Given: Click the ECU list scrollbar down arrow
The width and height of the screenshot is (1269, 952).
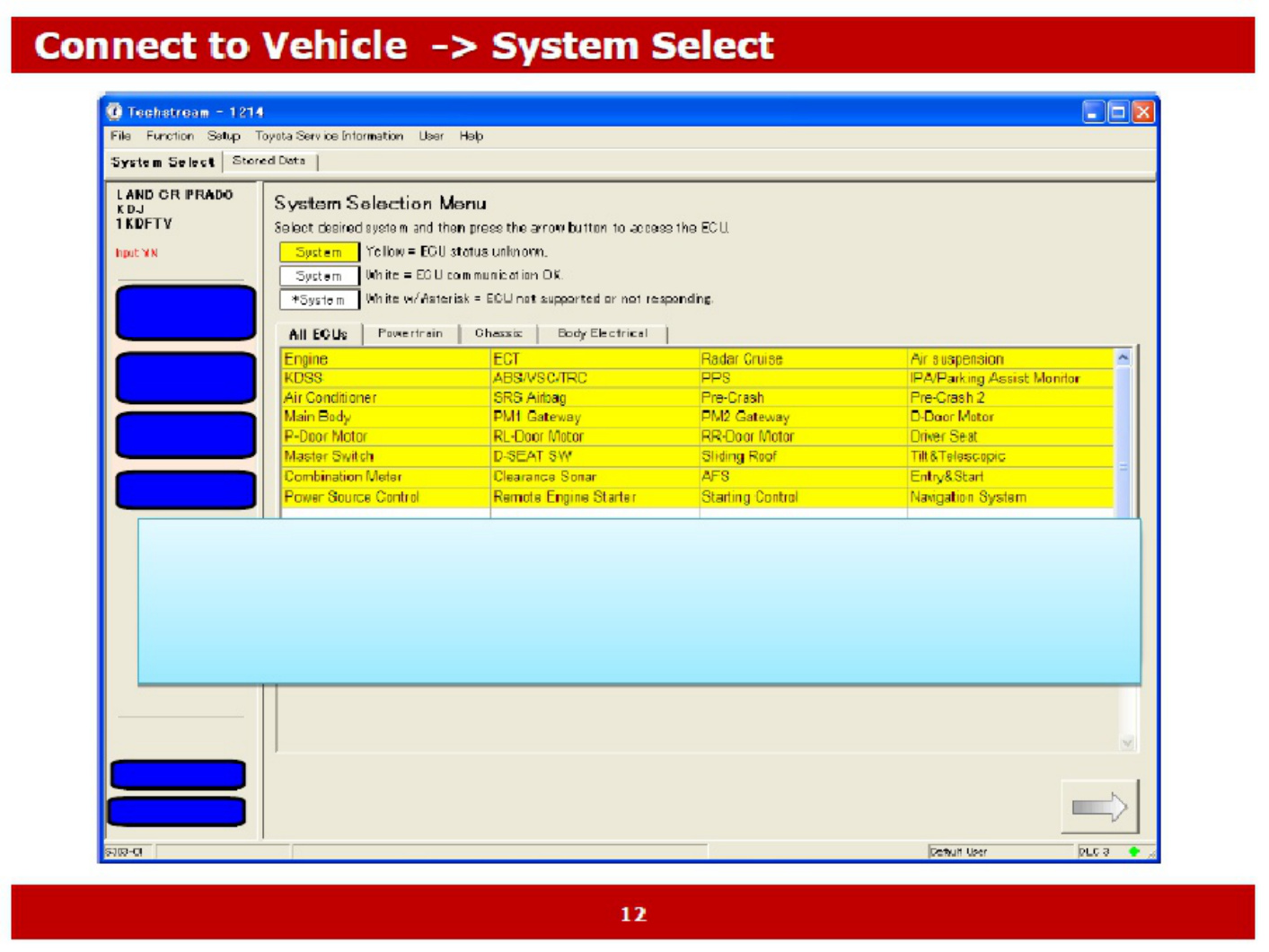Looking at the screenshot, I should pos(1127,743).
